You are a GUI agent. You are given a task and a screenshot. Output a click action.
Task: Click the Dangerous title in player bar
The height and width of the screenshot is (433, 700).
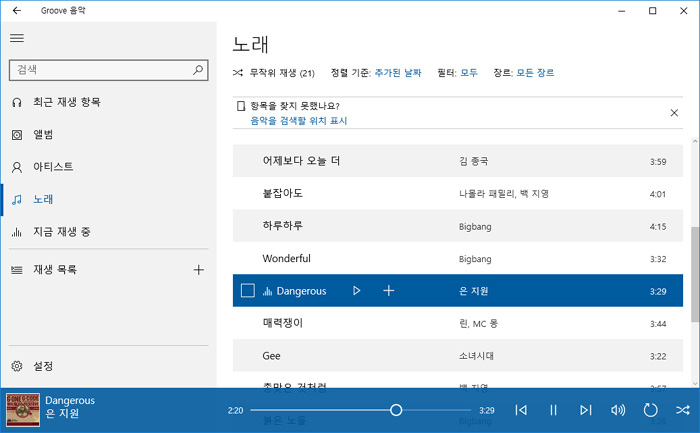point(70,400)
